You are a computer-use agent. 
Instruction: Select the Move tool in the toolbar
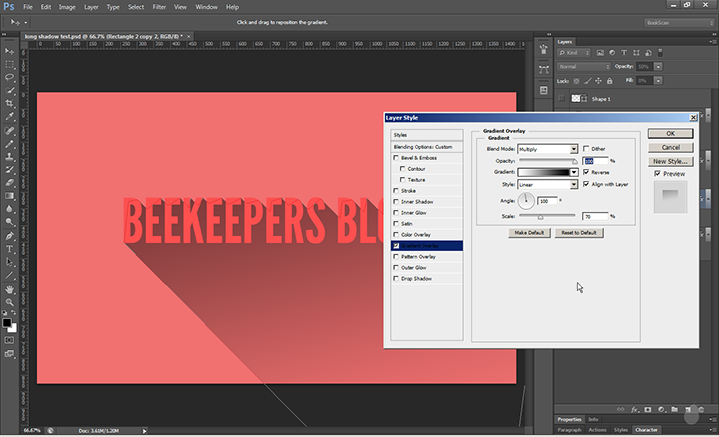[10, 50]
